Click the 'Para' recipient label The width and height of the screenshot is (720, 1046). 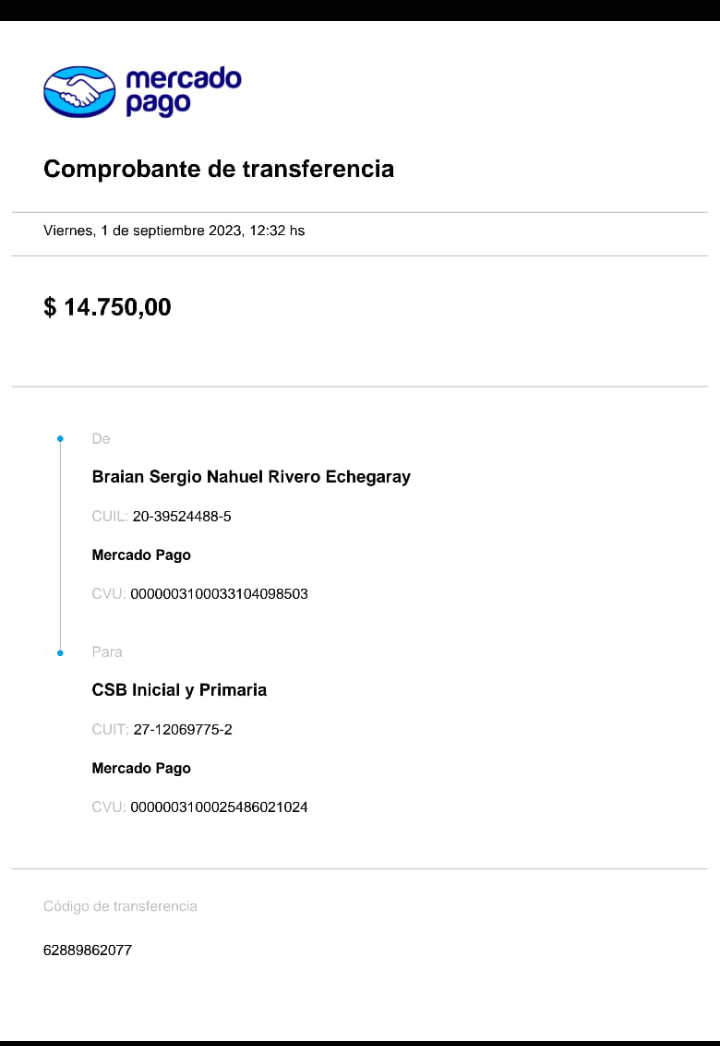coord(107,652)
